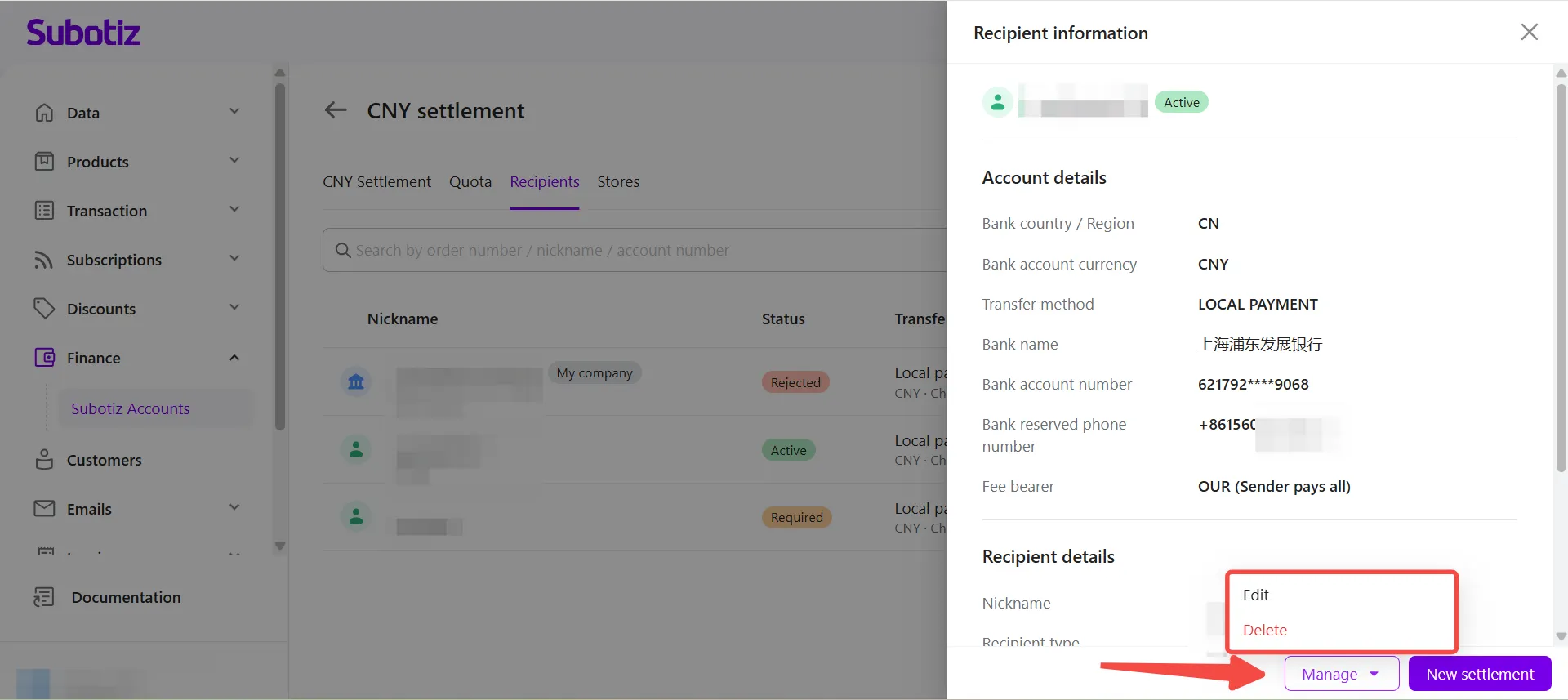Click the New settlement button
This screenshot has width=1568, height=700.
tap(1480, 674)
